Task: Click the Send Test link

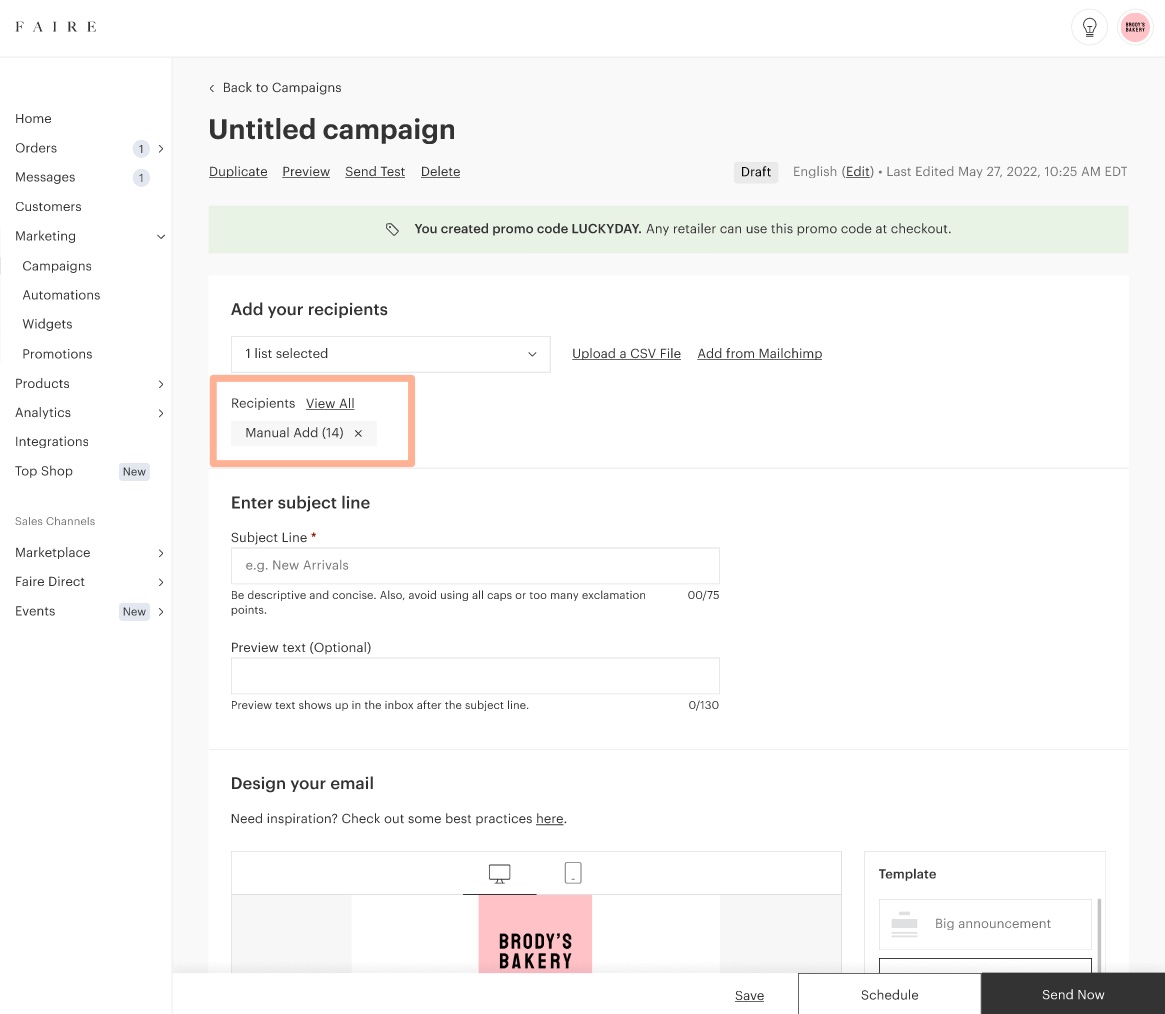Action: pyautogui.click(x=375, y=172)
